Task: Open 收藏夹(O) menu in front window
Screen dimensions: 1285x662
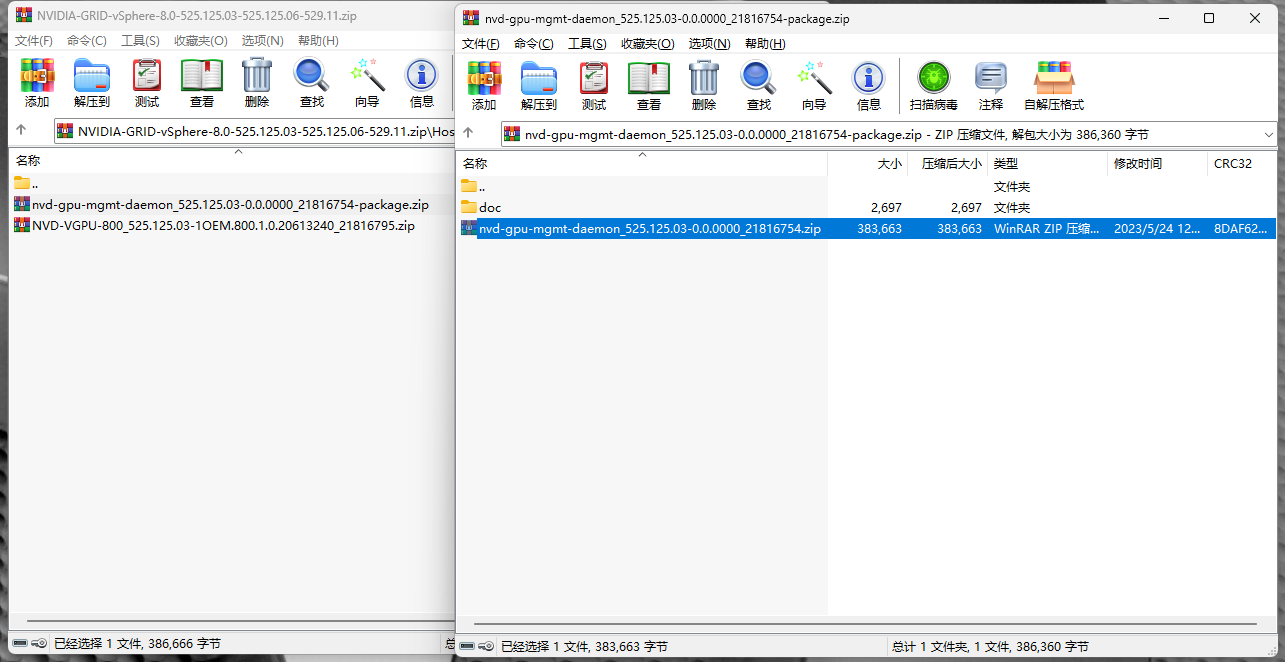Action: click(x=648, y=44)
